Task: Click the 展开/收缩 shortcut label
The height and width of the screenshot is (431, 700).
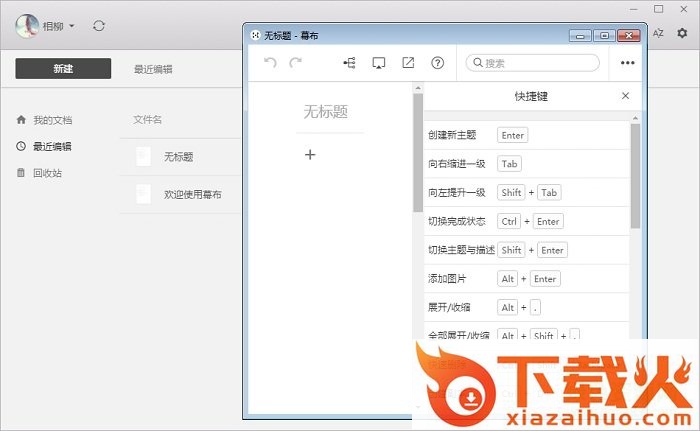Action: click(449, 307)
